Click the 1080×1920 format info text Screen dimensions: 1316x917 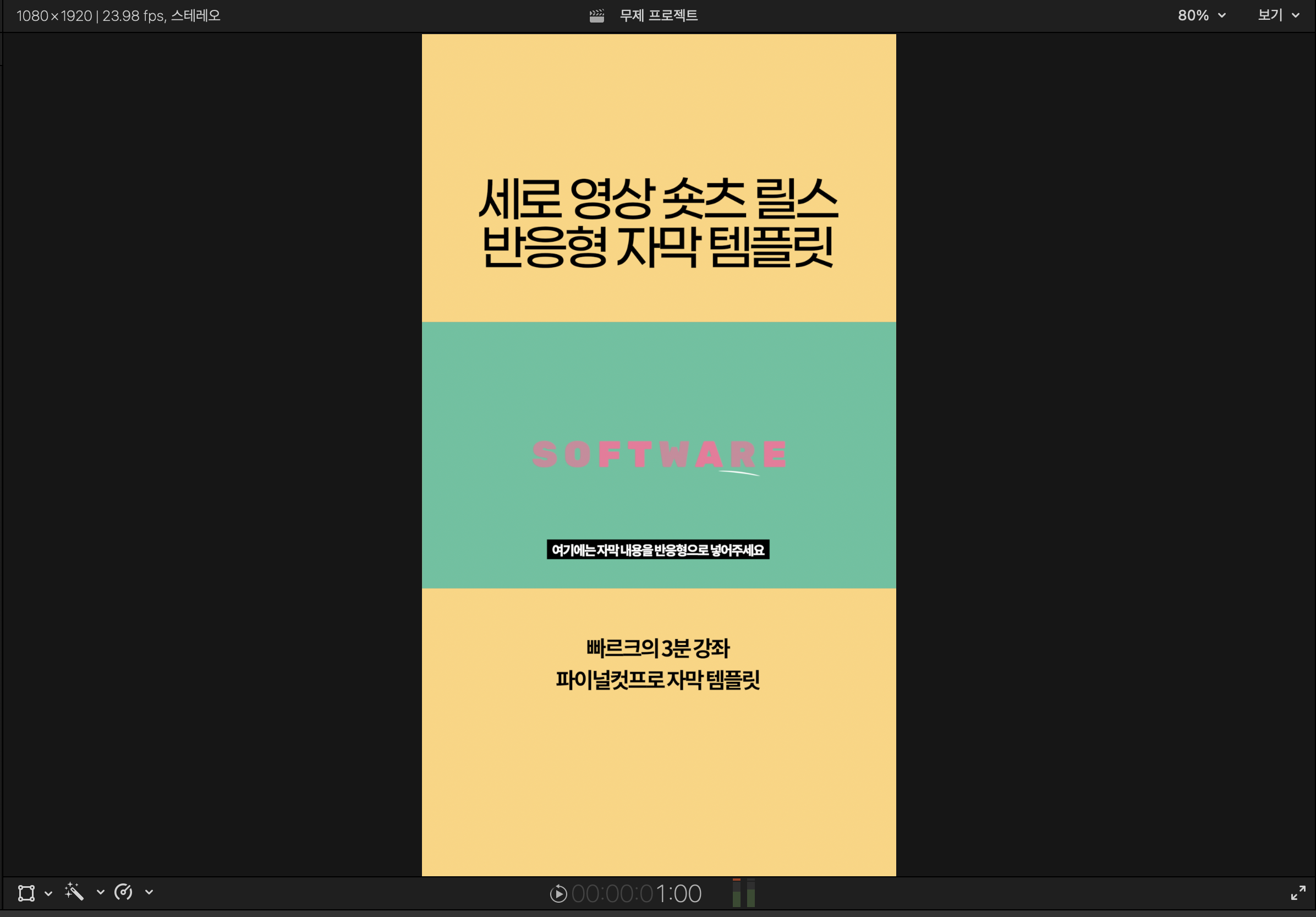118,15
